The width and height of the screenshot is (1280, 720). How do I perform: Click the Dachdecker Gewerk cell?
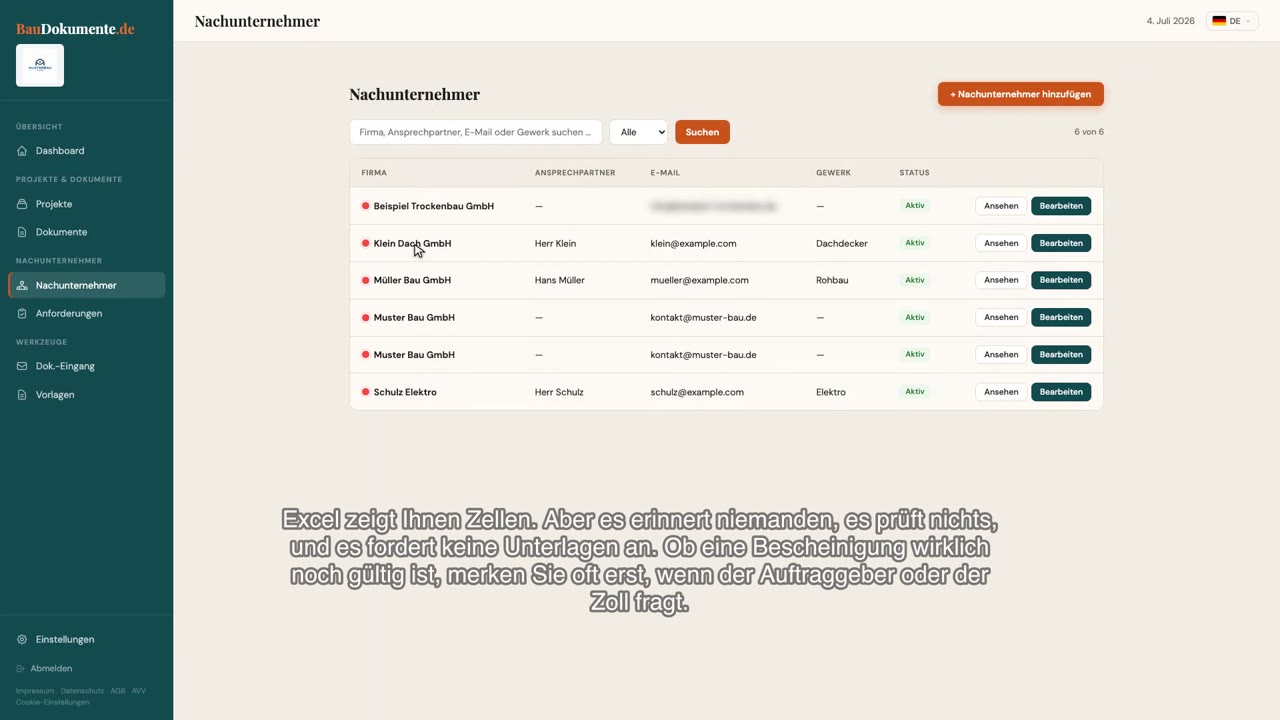coord(842,243)
